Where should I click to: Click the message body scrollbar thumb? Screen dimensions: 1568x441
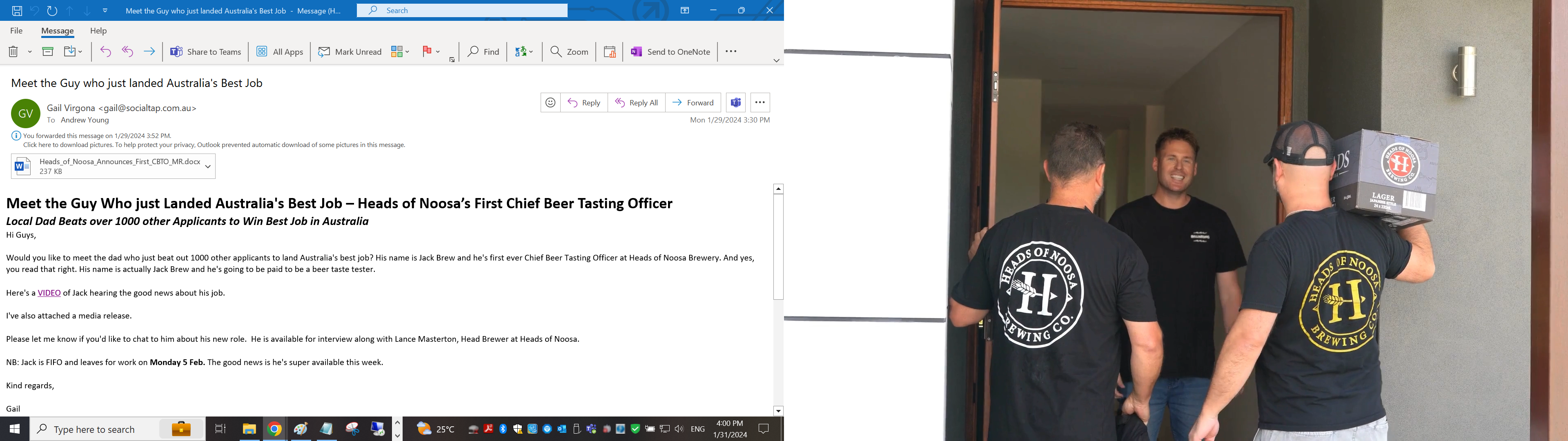point(778,247)
